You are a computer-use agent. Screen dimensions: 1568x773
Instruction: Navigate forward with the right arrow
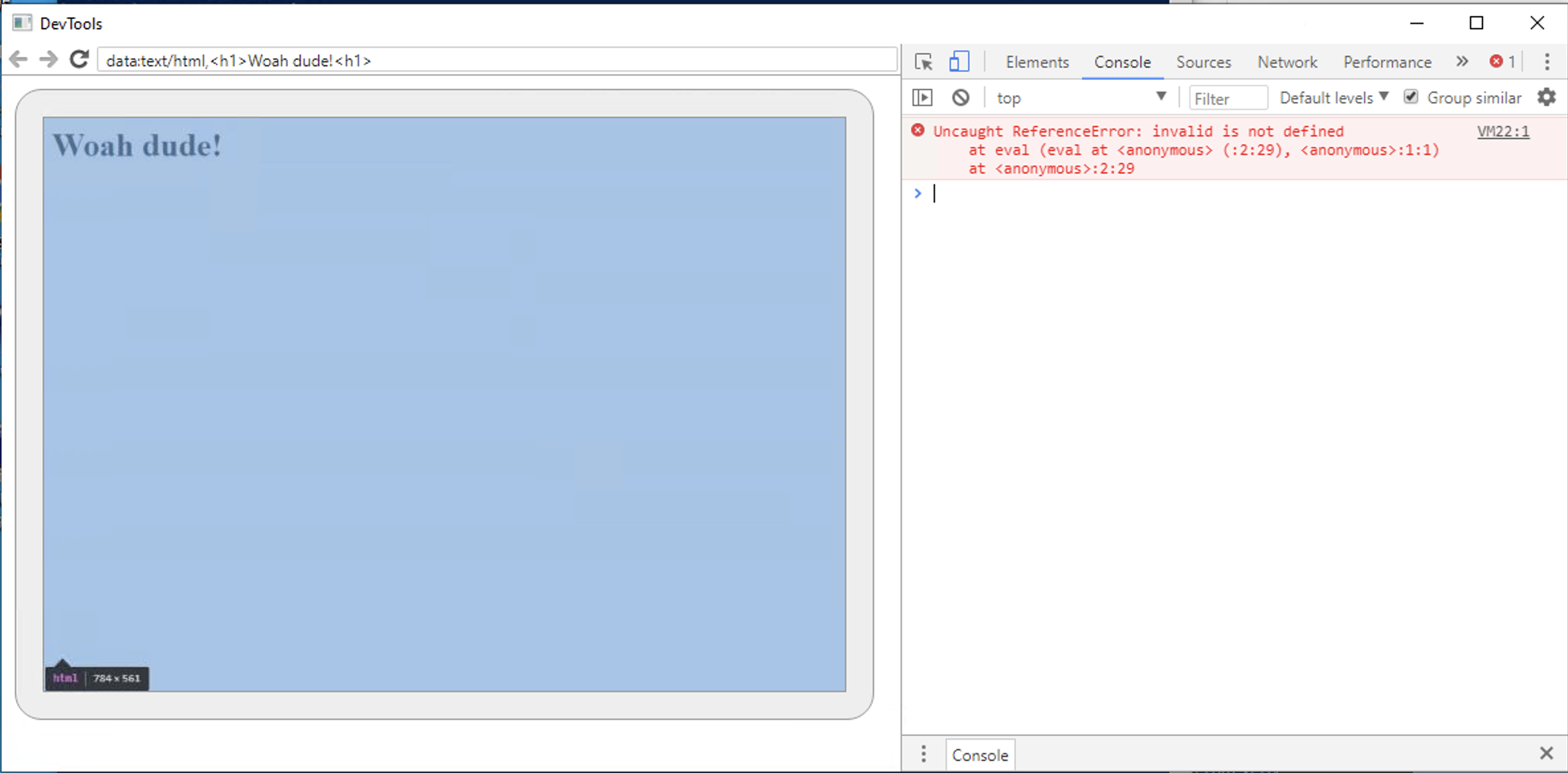click(48, 60)
